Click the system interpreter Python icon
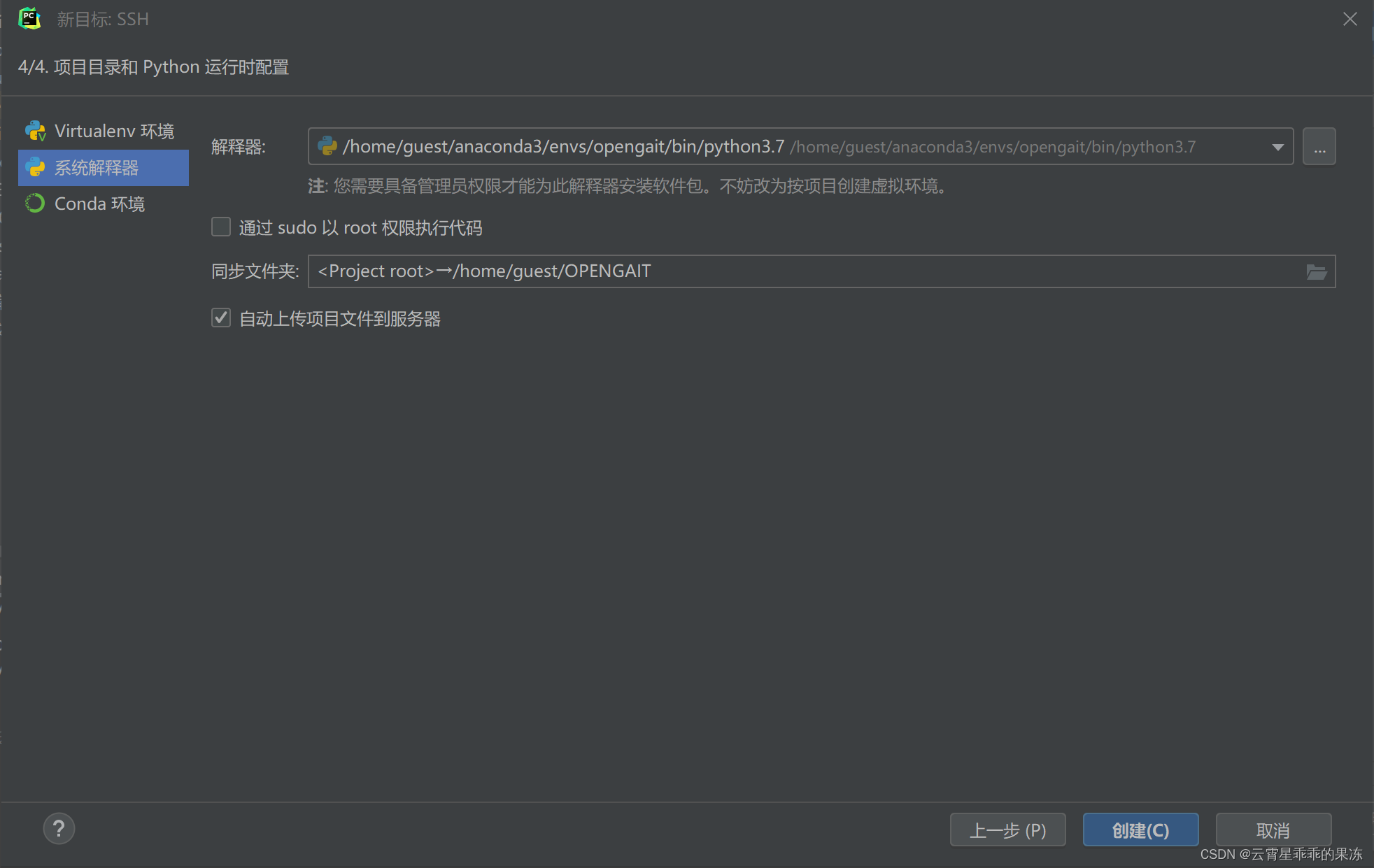This screenshot has width=1374, height=868. pyautogui.click(x=35, y=167)
